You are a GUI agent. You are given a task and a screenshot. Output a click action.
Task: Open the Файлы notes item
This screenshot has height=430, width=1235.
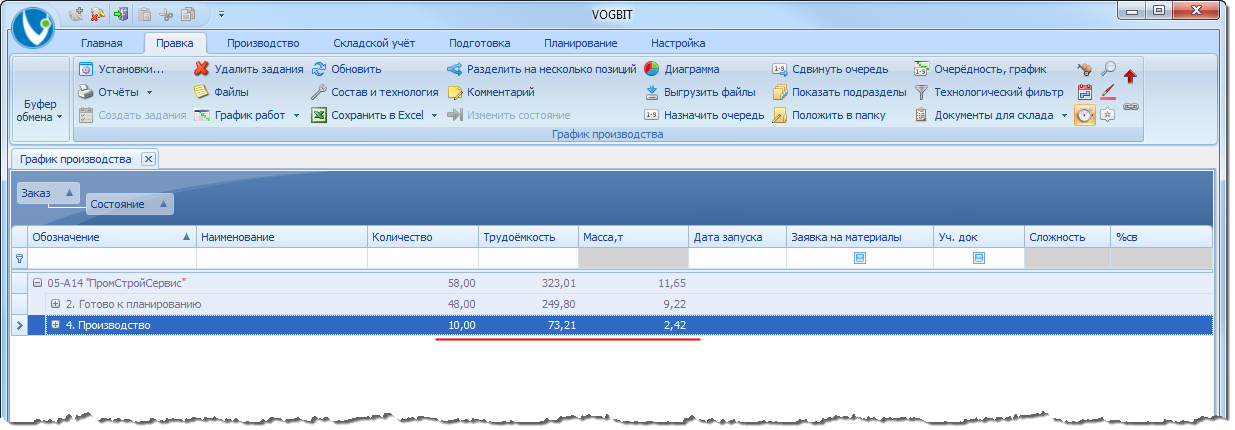tap(221, 92)
